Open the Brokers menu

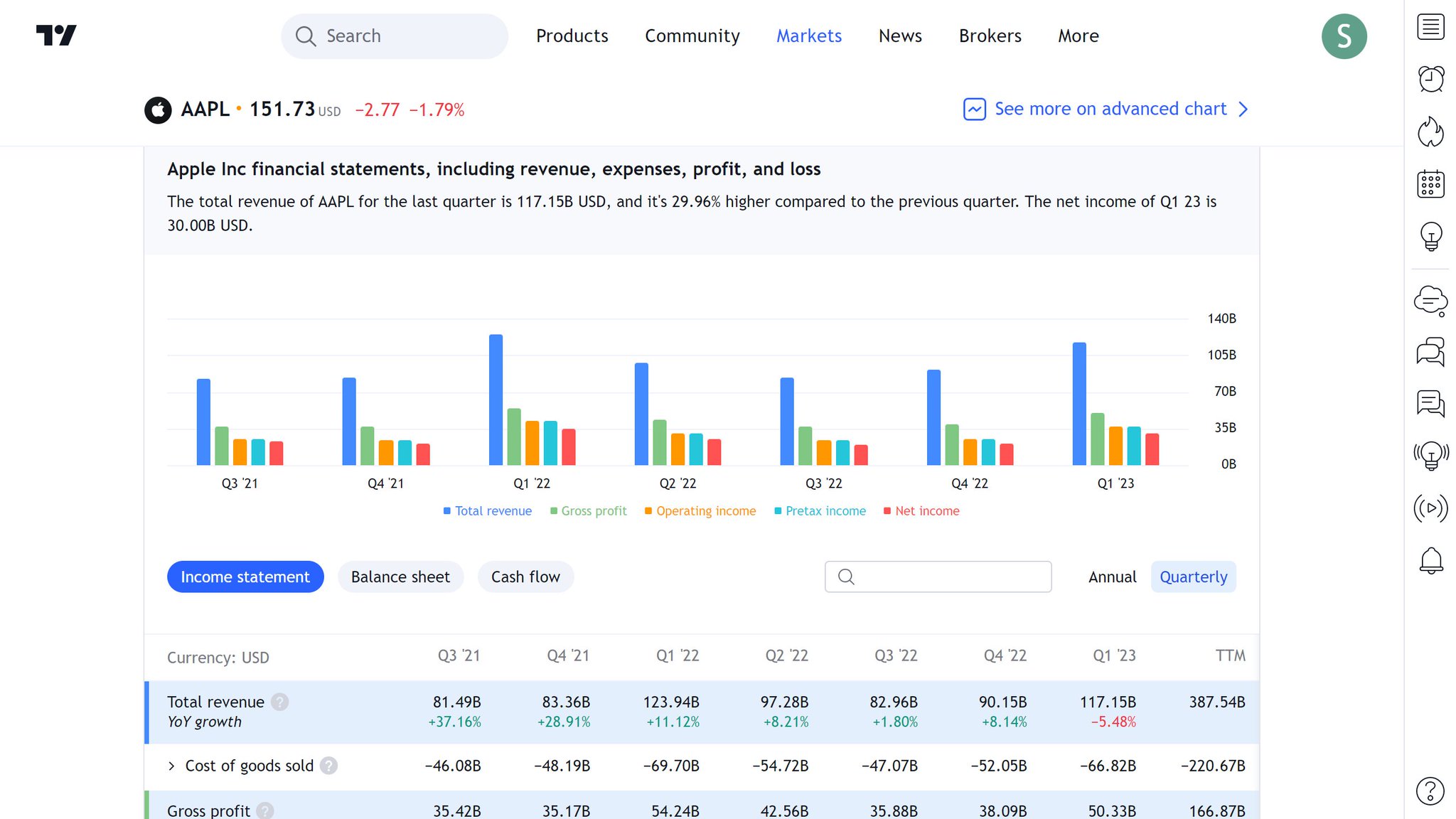(x=990, y=36)
